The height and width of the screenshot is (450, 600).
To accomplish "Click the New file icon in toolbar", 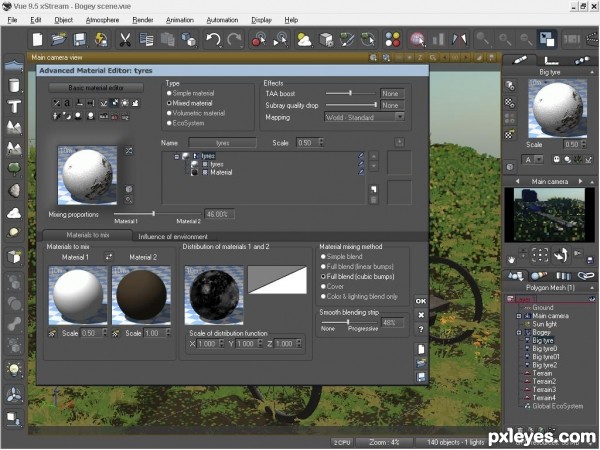I will coord(38,39).
